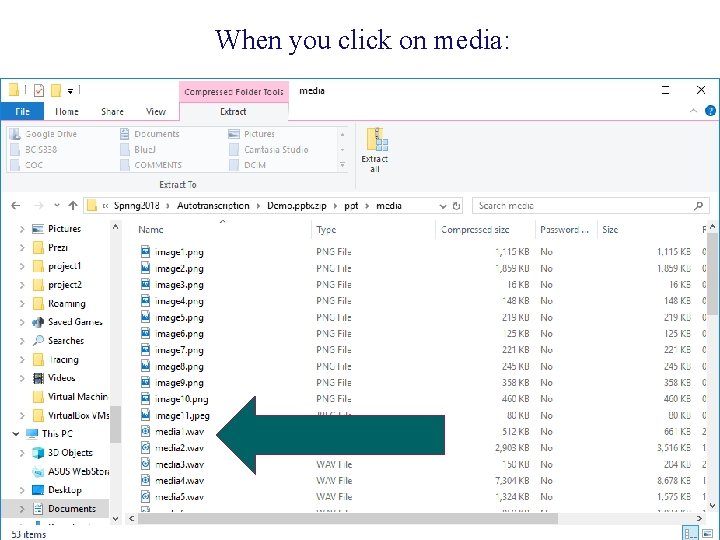720x540 pixels.
Task: Choose Camtasia Studio extract destination
Action: click(269, 150)
